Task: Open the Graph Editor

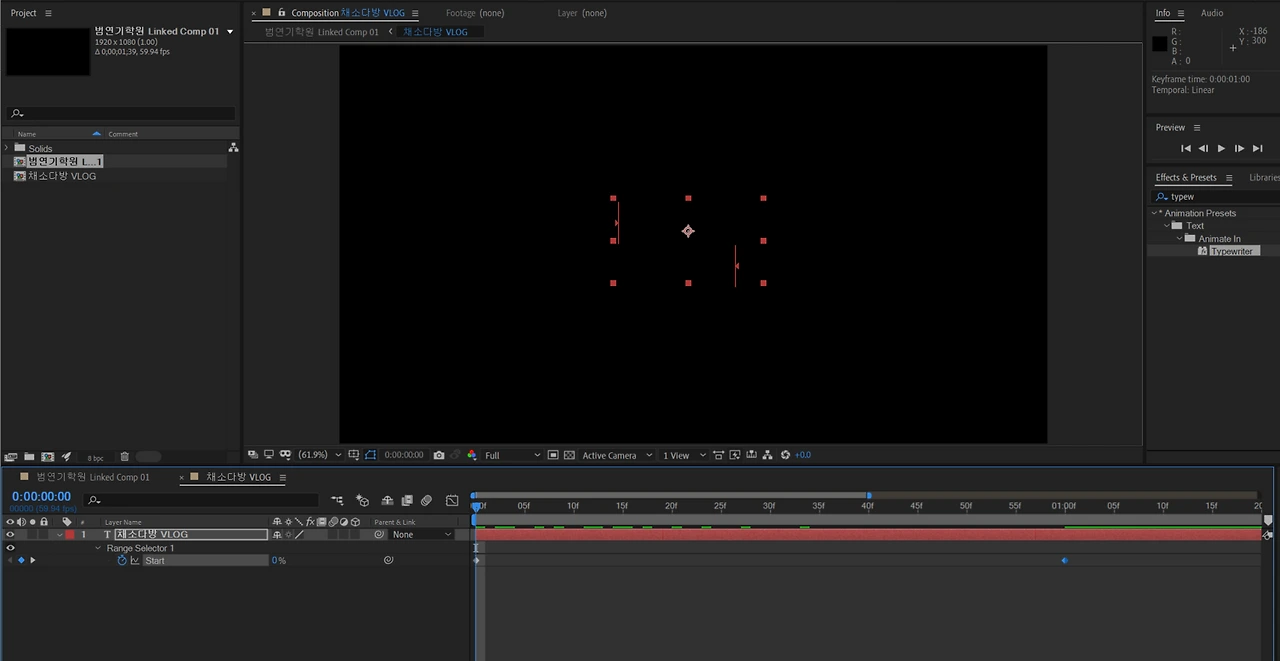Action: pyautogui.click(x=452, y=500)
